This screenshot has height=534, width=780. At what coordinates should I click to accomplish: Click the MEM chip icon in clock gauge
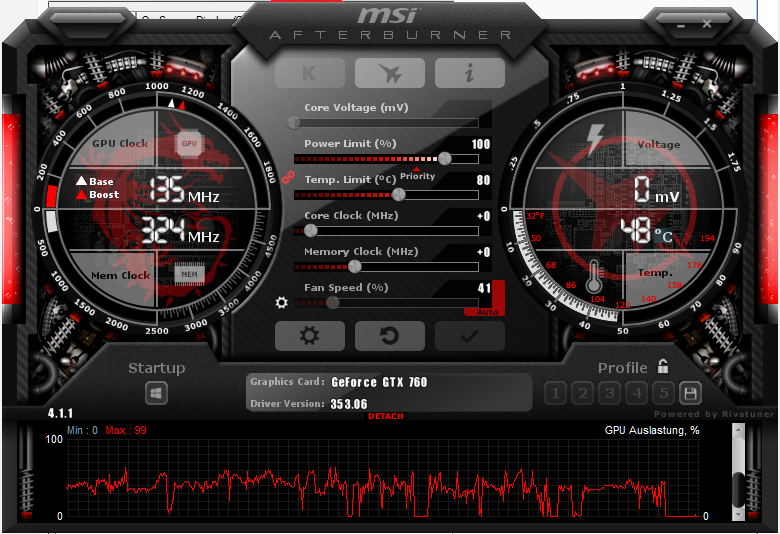click(x=189, y=274)
